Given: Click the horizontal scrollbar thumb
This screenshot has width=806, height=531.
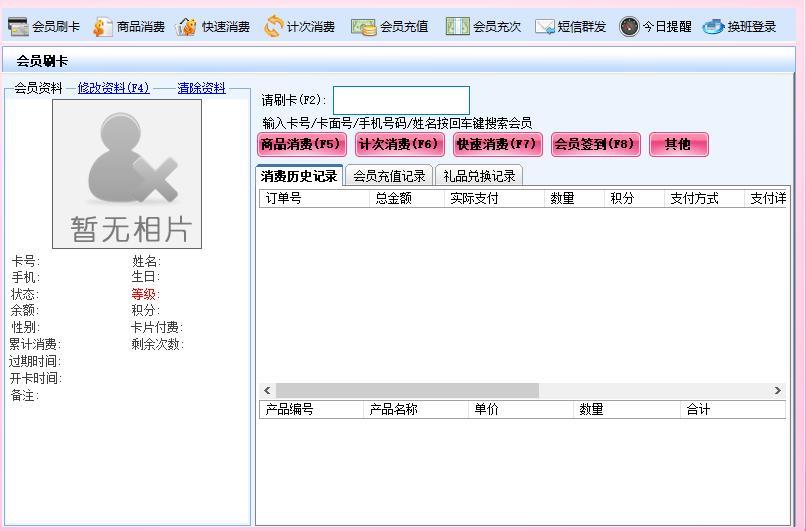Looking at the screenshot, I should tap(407, 391).
